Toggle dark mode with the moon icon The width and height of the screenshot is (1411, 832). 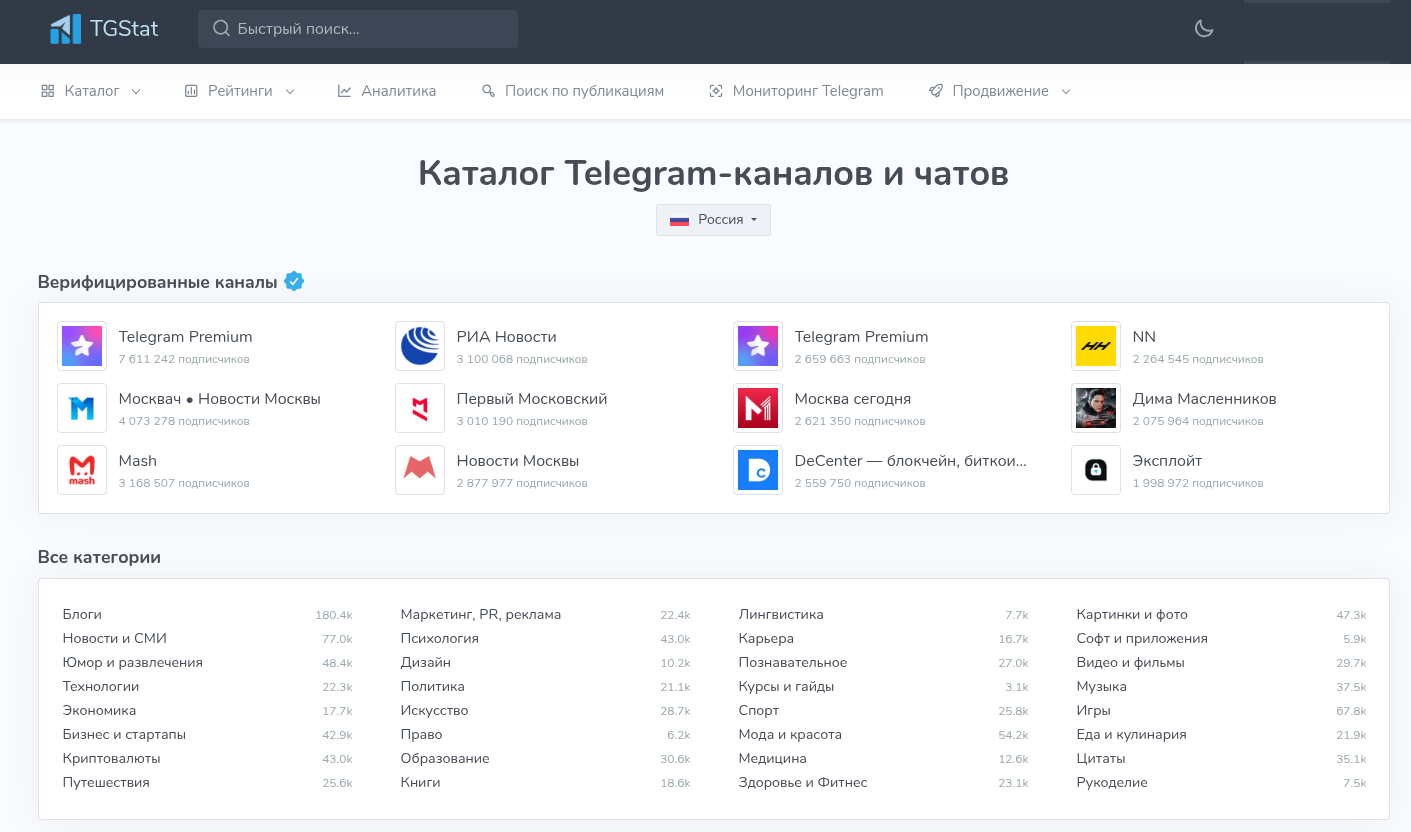[x=1204, y=29]
